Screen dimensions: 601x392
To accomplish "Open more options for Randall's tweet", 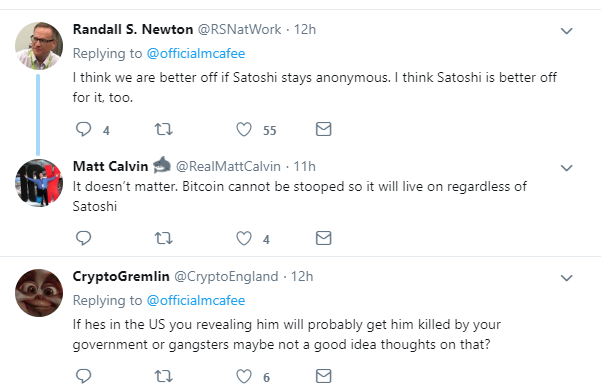I will click(x=567, y=31).
